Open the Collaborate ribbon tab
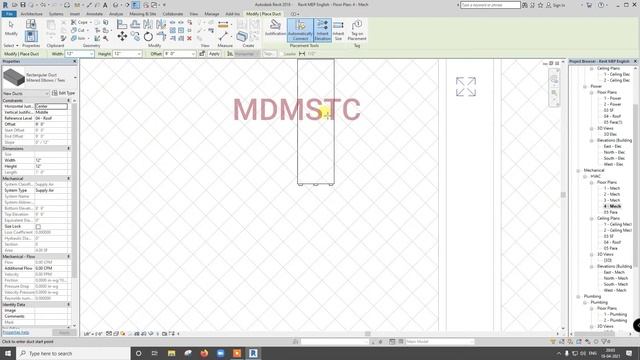Screen dimensions: 640x360 pyautogui.click(x=173, y=14)
